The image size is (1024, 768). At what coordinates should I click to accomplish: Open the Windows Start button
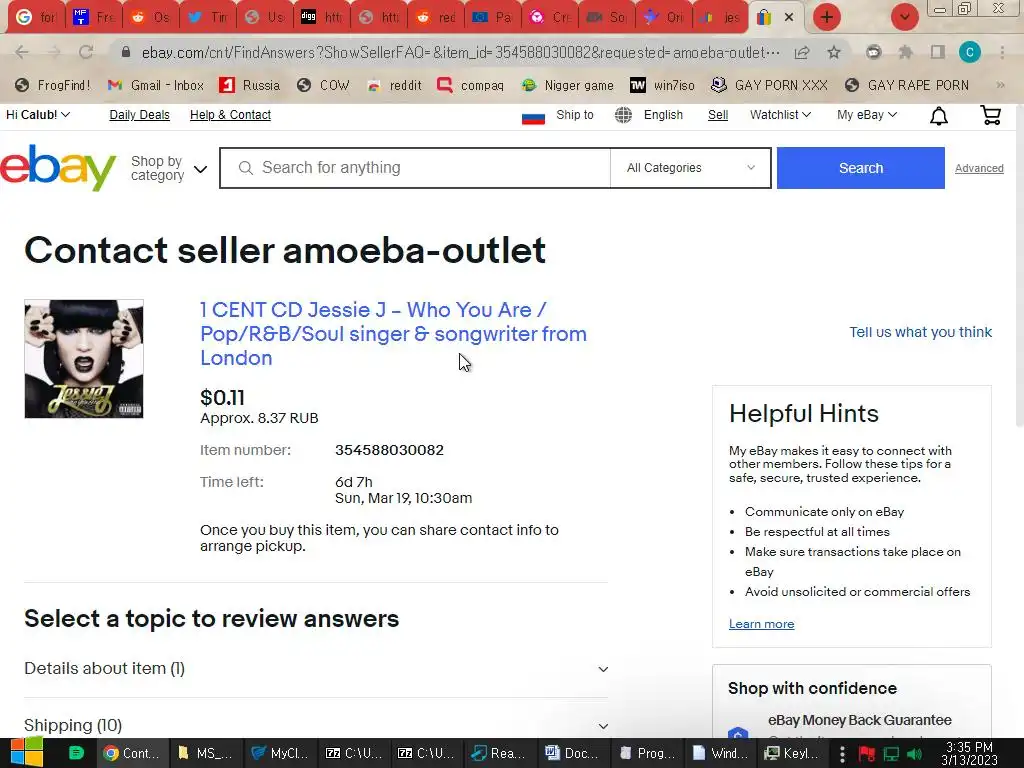(25, 752)
